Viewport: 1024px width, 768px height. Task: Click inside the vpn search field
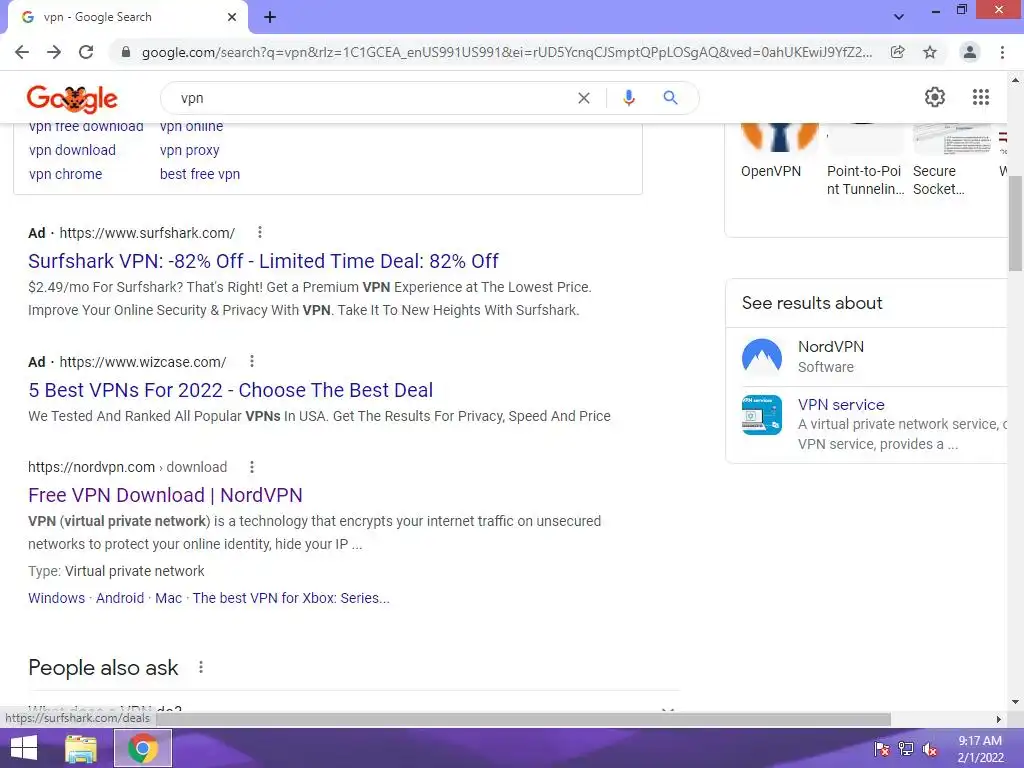[x=372, y=98]
